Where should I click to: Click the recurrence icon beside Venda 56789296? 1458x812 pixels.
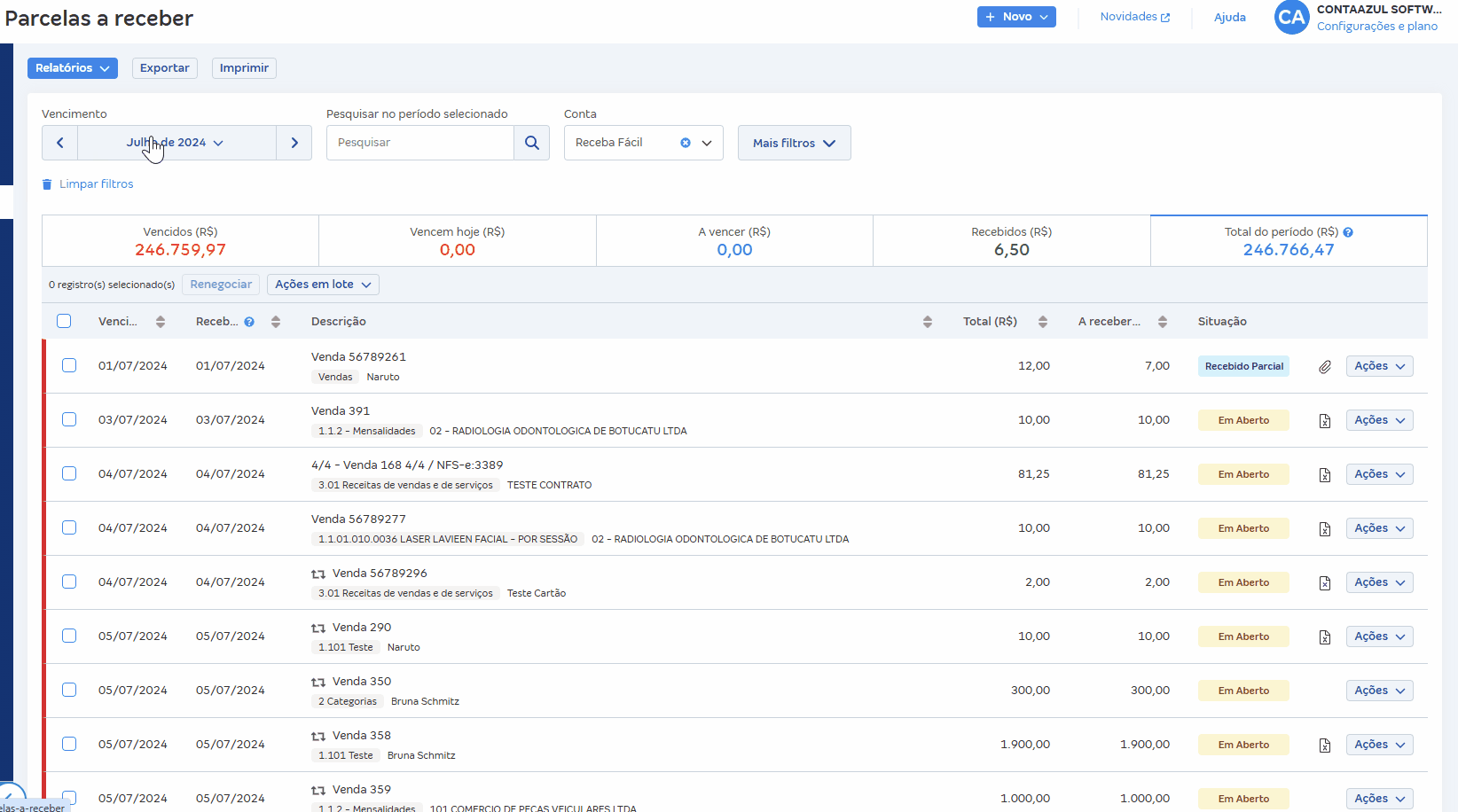318,574
